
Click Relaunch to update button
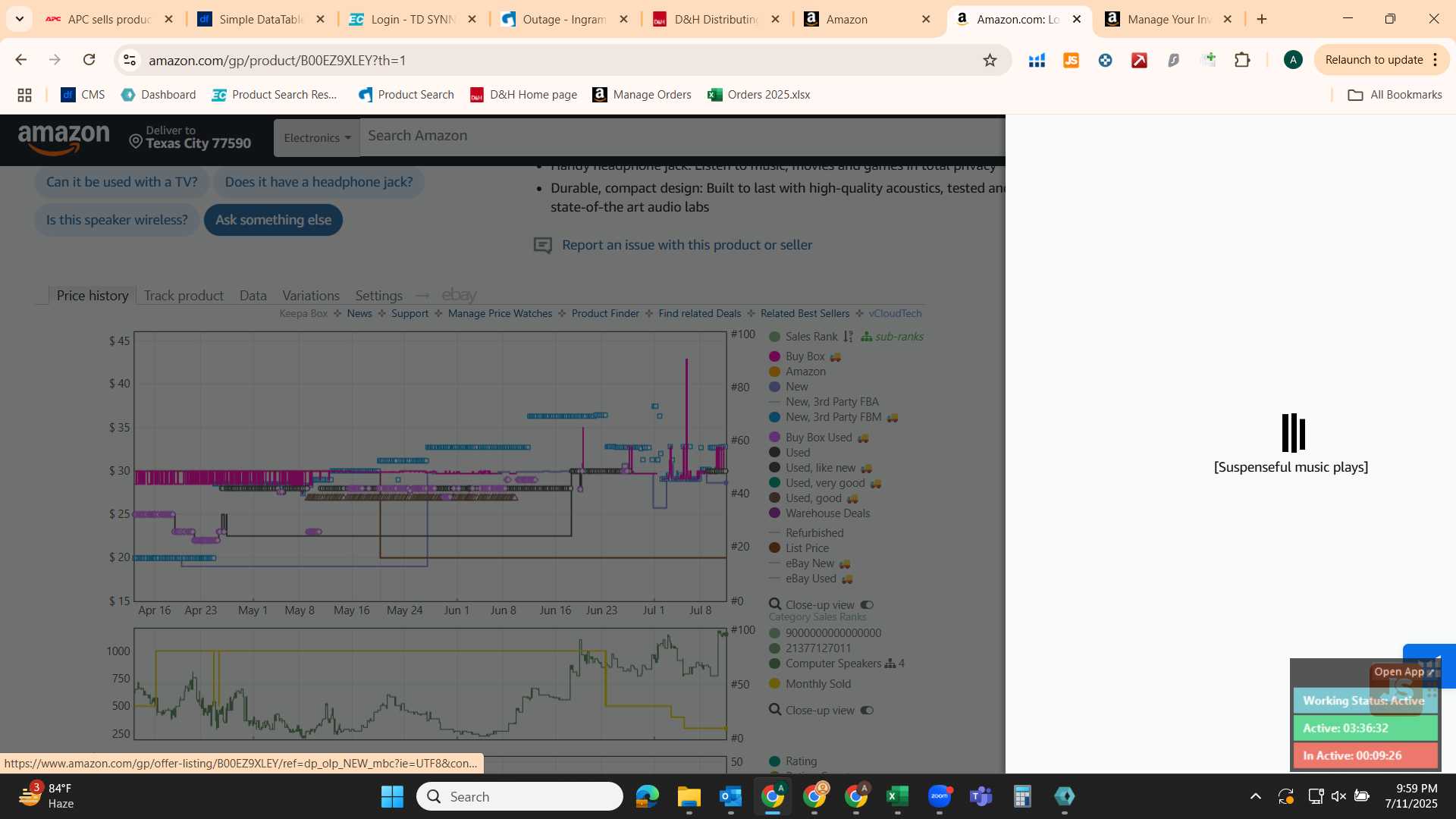pos(1373,60)
